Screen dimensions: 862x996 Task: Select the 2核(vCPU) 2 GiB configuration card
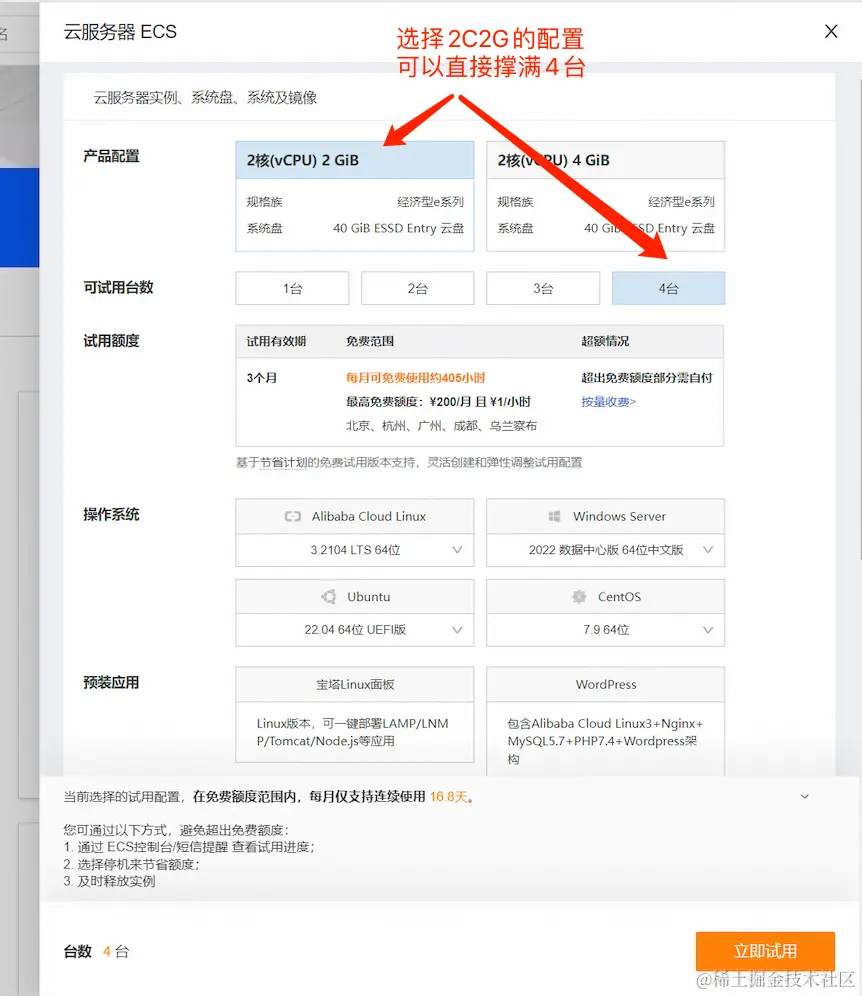pyautogui.click(x=354, y=196)
